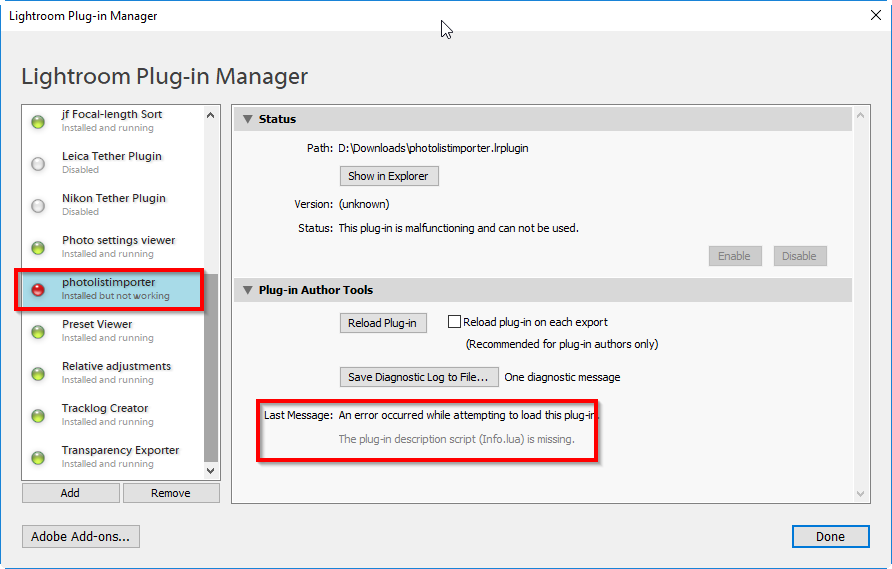Collapse the Status section triangle
892x569 pixels.
click(x=246, y=119)
